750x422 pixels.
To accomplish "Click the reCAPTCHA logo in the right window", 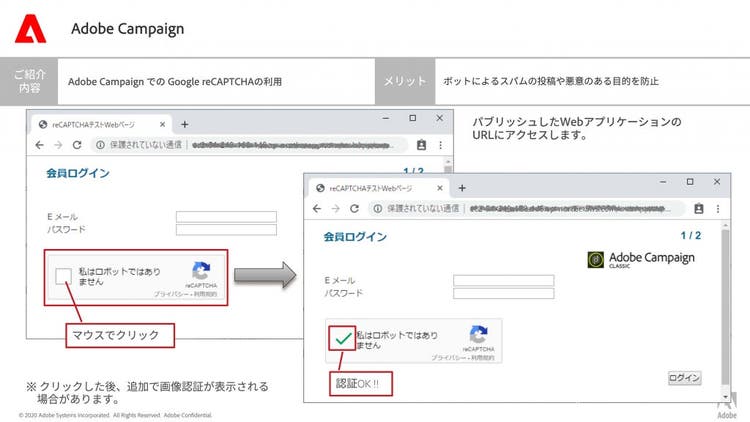I will pos(478,336).
